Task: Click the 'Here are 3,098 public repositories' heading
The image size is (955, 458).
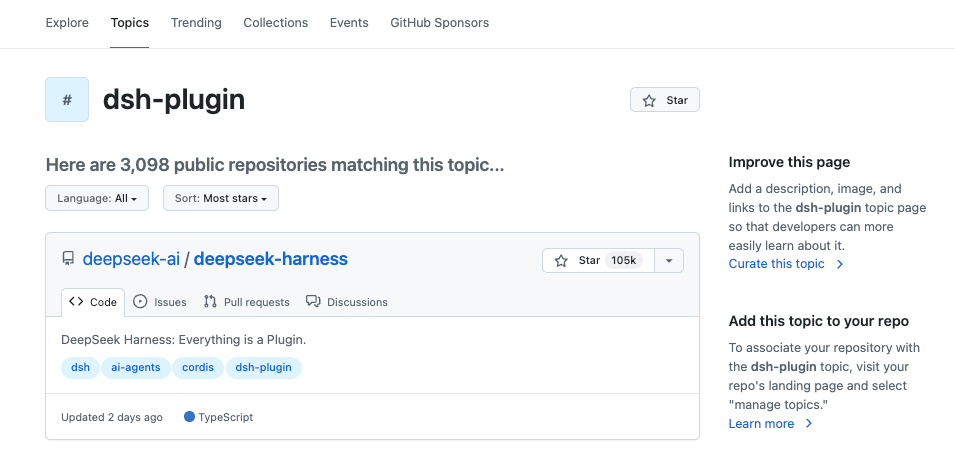Action: pyautogui.click(x=275, y=164)
